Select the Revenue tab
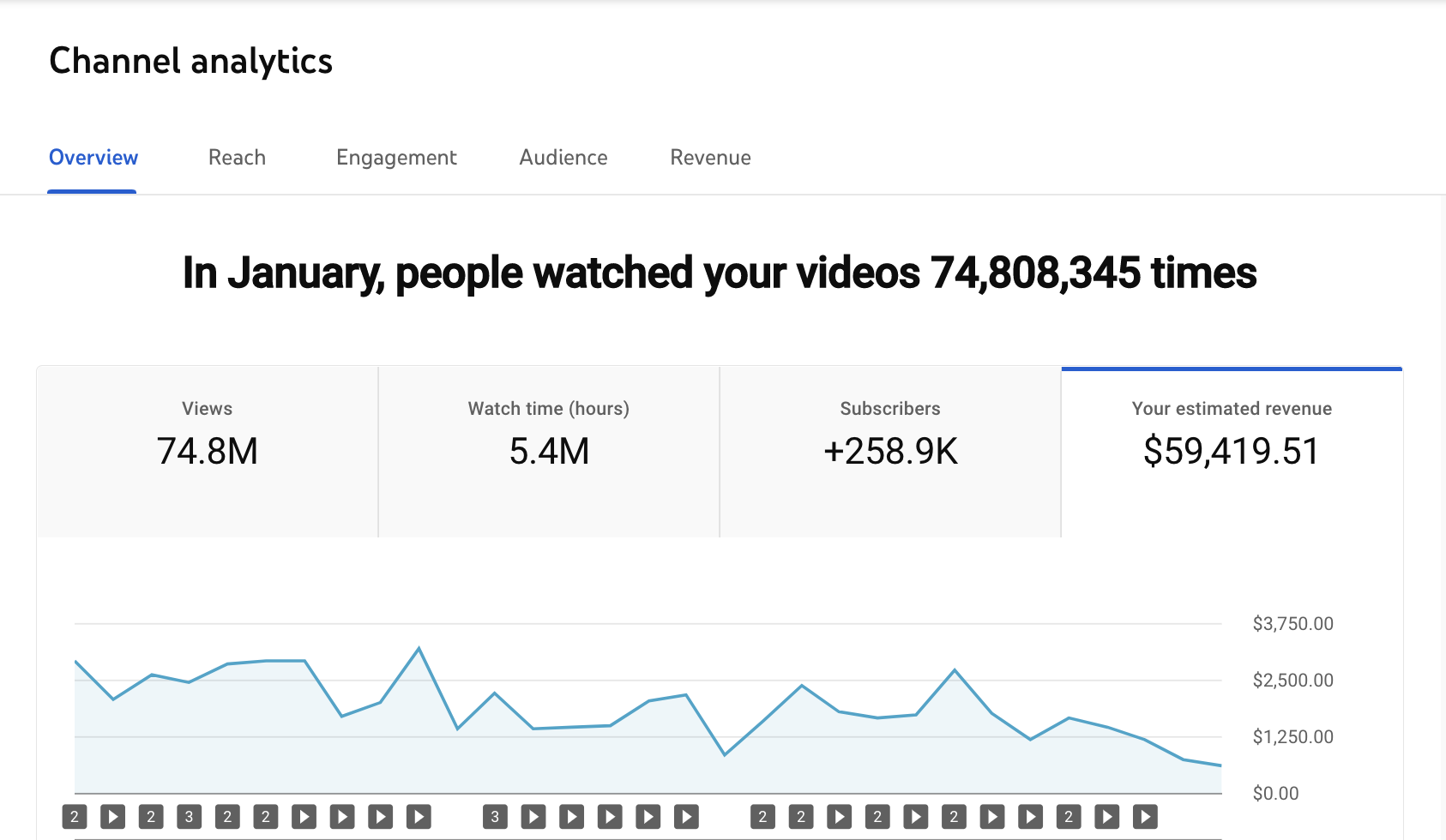Viewport: 1446px width, 840px height. click(x=710, y=158)
